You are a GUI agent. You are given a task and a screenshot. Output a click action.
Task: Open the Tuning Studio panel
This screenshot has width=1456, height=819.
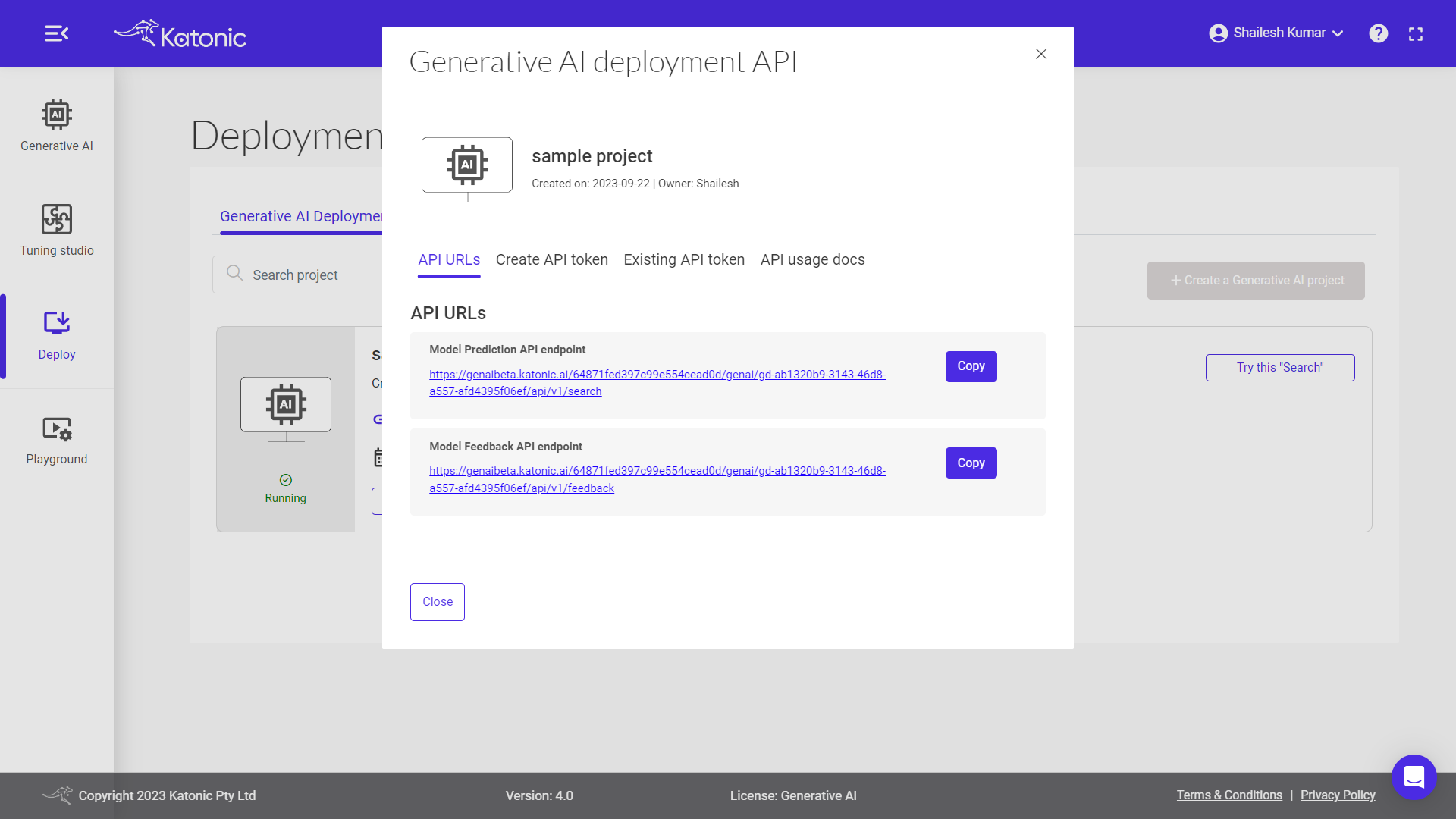(56, 231)
